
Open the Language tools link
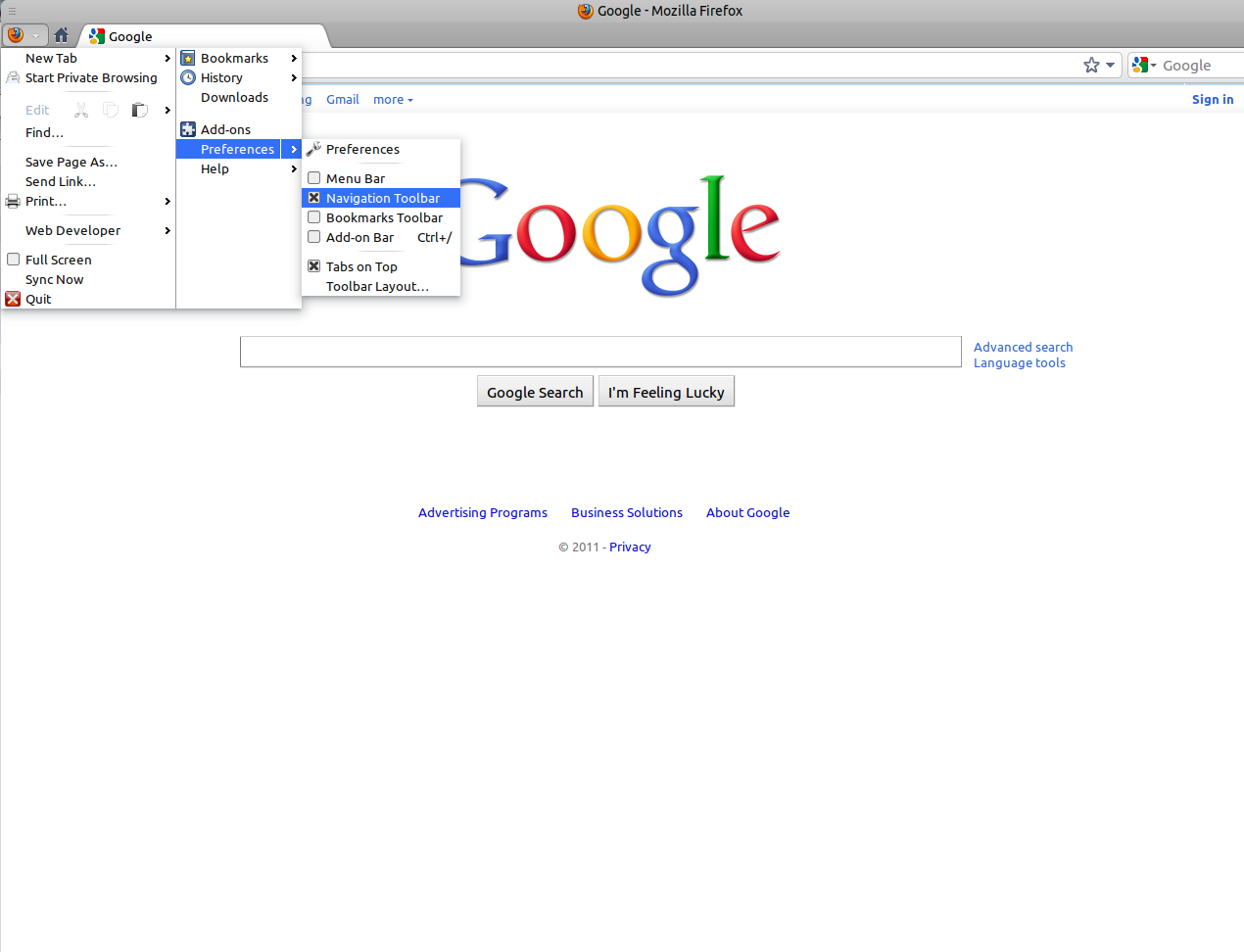(x=1020, y=363)
